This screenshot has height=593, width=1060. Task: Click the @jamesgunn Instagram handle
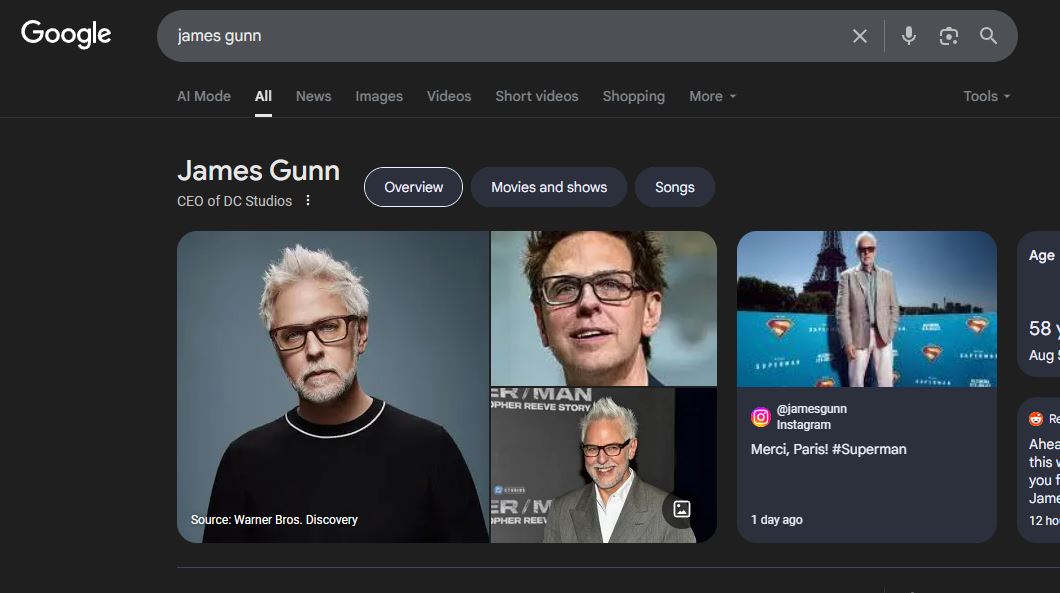(812, 409)
